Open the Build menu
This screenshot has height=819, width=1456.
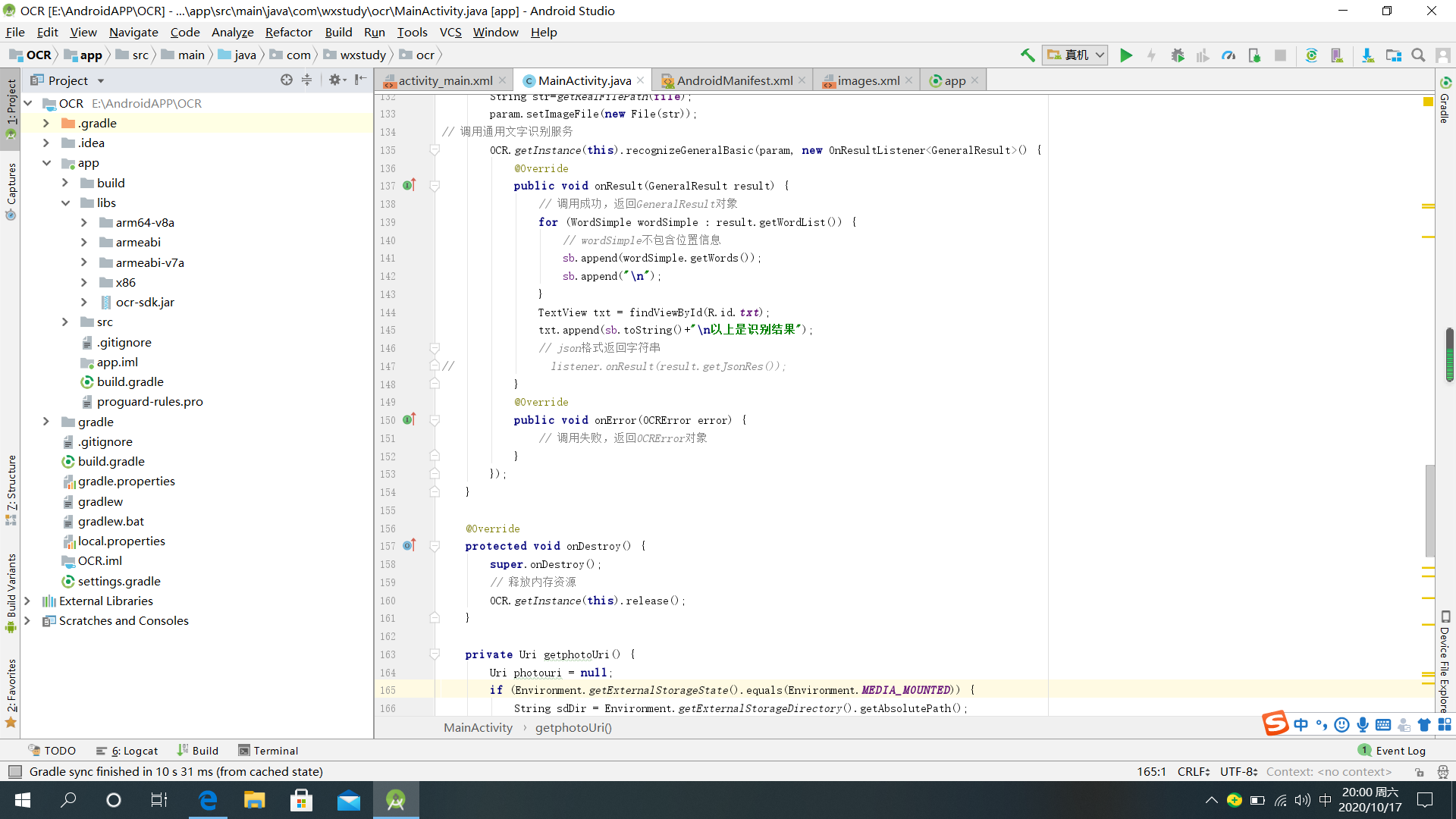[x=338, y=33]
